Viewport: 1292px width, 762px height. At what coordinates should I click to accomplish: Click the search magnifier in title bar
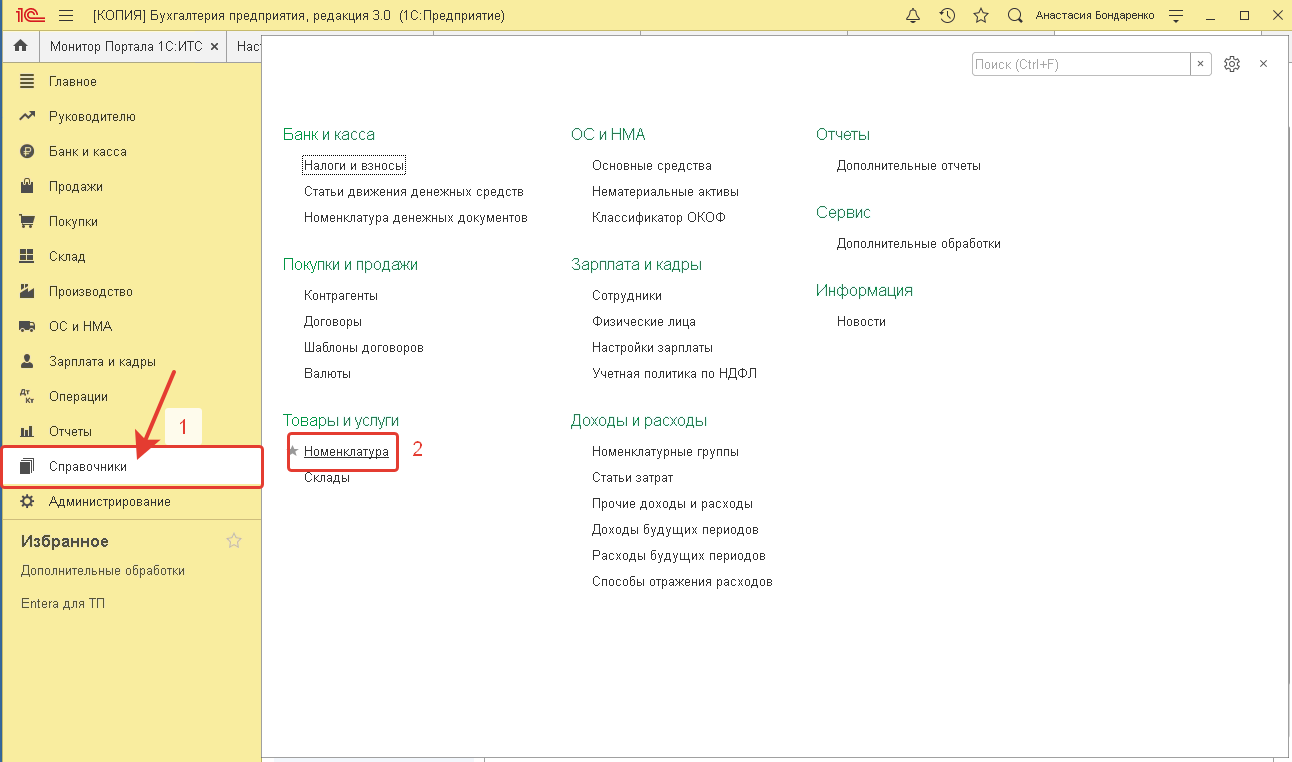click(1015, 16)
